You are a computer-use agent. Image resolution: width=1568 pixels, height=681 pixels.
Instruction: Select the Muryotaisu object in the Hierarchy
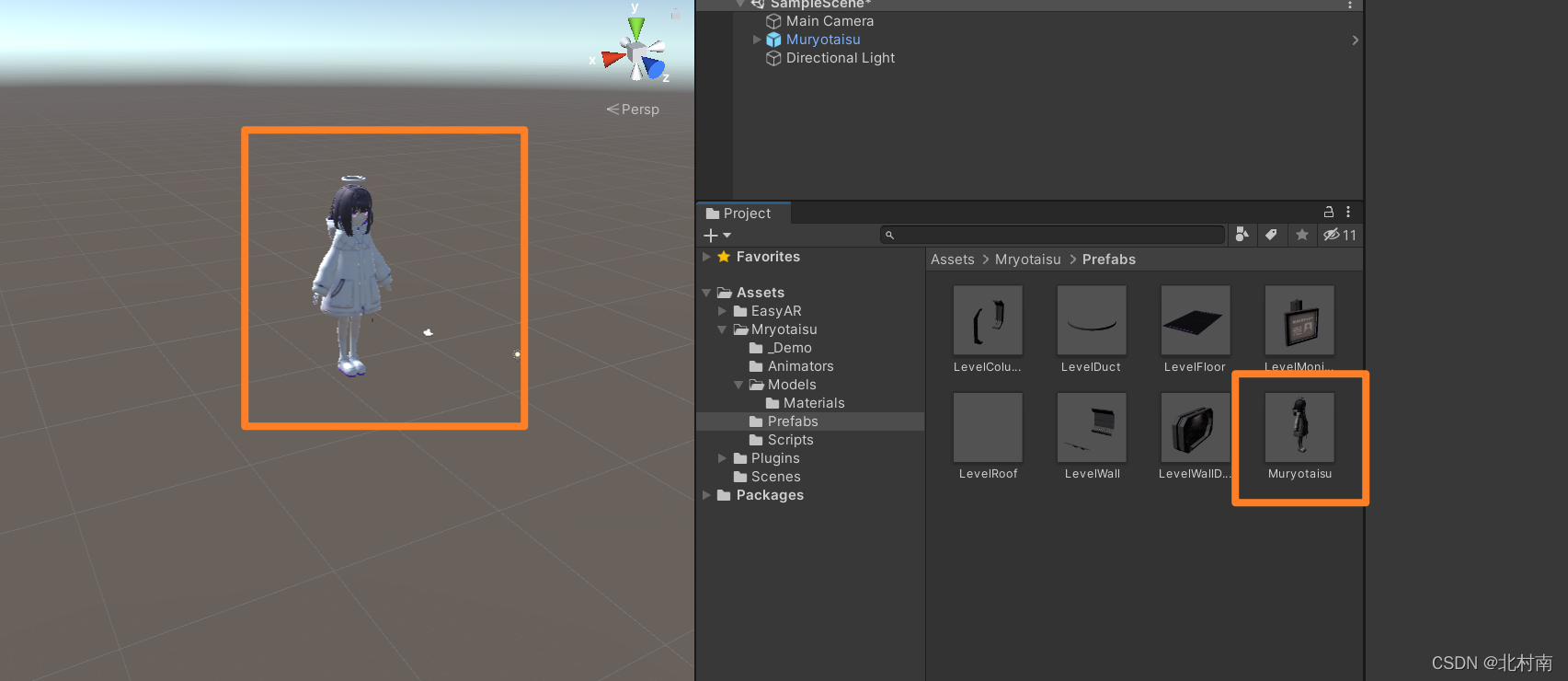[823, 40]
